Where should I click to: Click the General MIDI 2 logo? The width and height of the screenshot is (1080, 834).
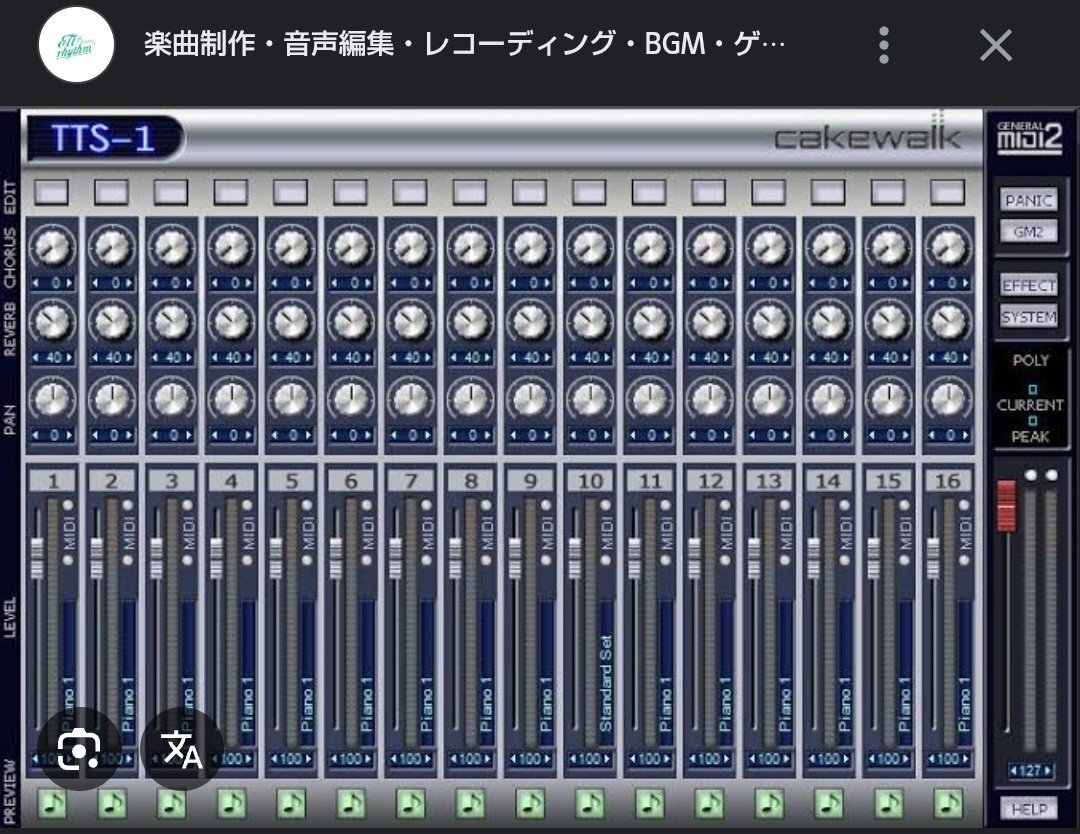(x=1030, y=138)
